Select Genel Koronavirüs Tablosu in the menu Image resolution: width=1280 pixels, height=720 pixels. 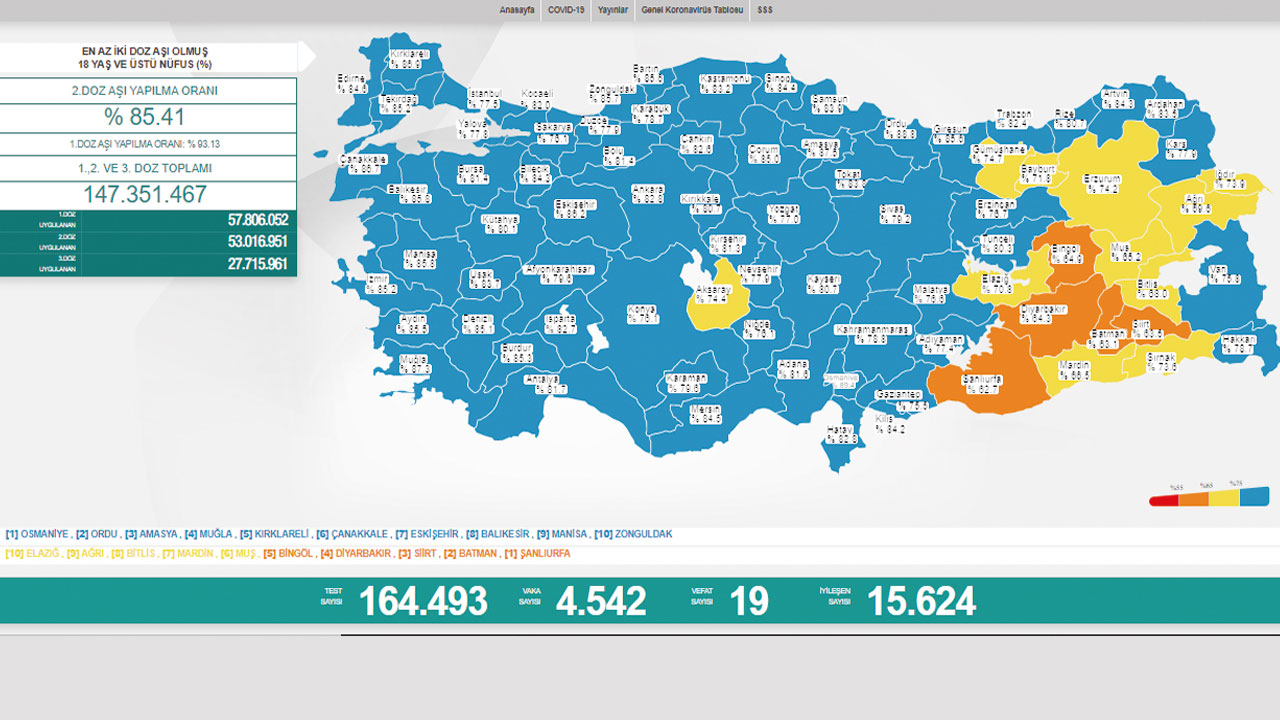[x=692, y=10]
